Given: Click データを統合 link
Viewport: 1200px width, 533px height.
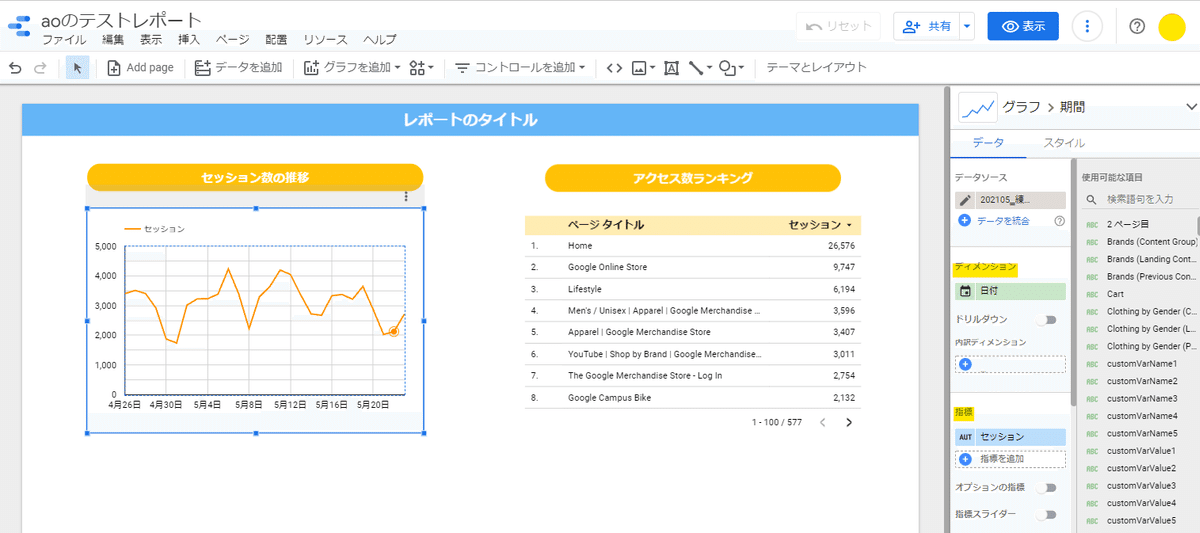Looking at the screenshot, I should 1003,221.
